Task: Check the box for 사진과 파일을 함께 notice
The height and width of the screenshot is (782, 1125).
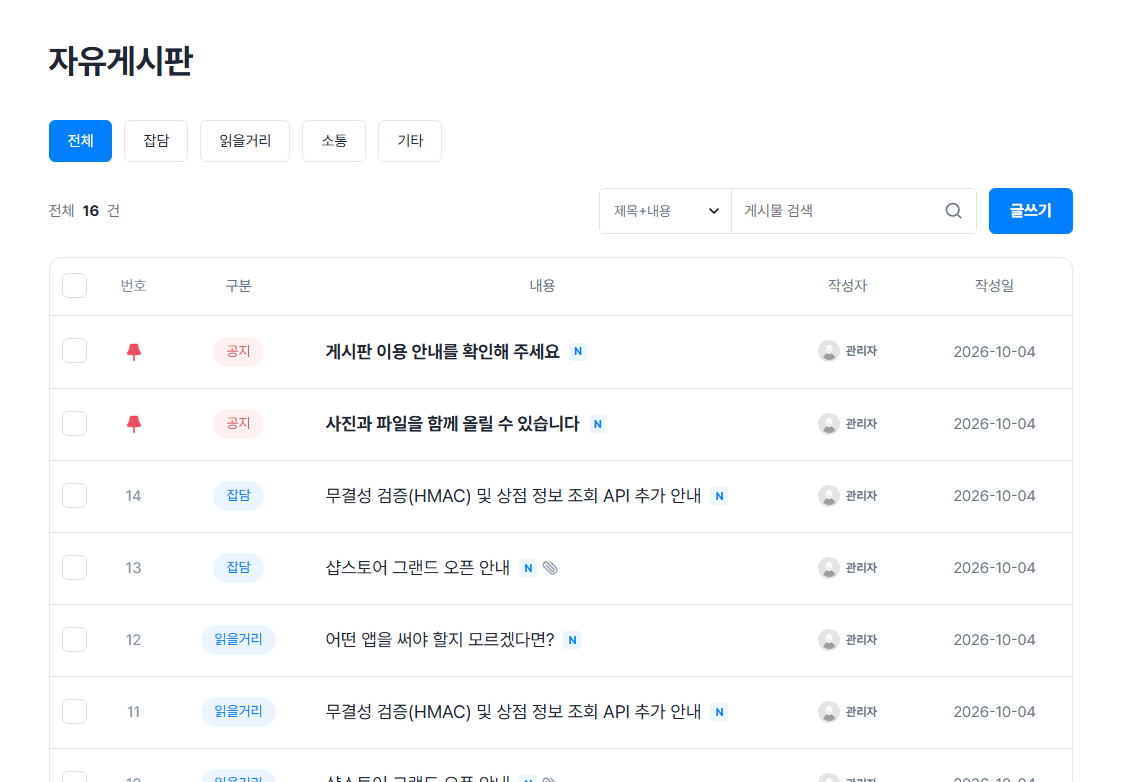Action: 75,424
